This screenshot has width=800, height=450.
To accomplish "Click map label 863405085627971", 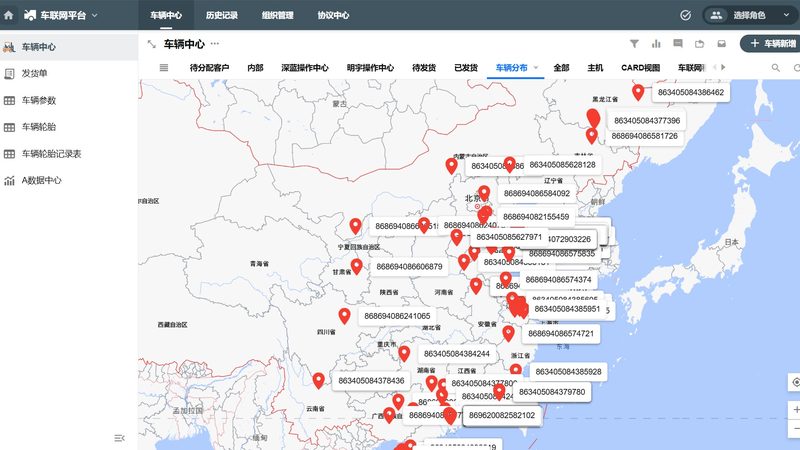I will (x=509, y=237).
